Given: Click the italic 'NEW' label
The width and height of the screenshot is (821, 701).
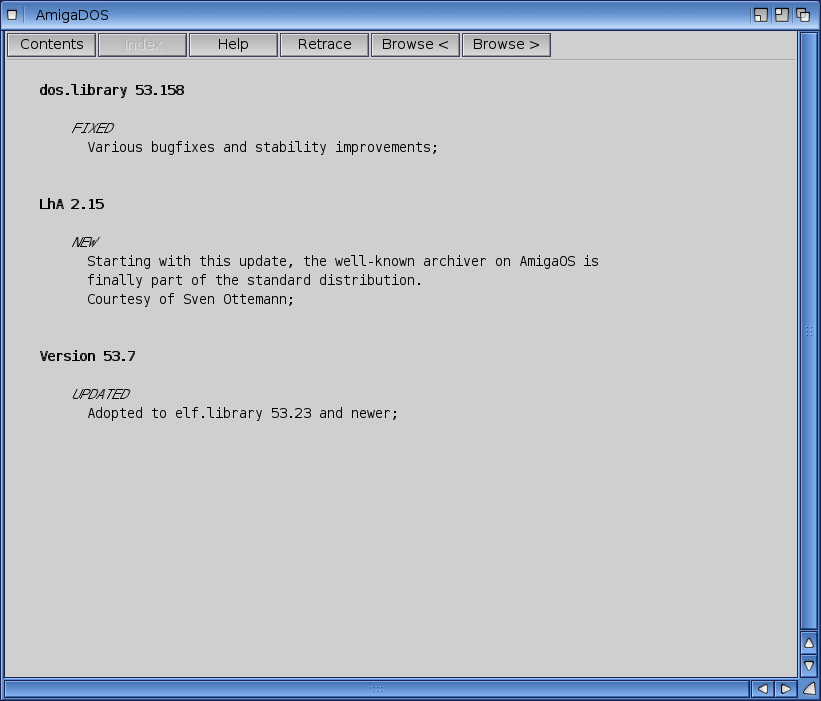Looking at the screenshot, I should point(85,242).
